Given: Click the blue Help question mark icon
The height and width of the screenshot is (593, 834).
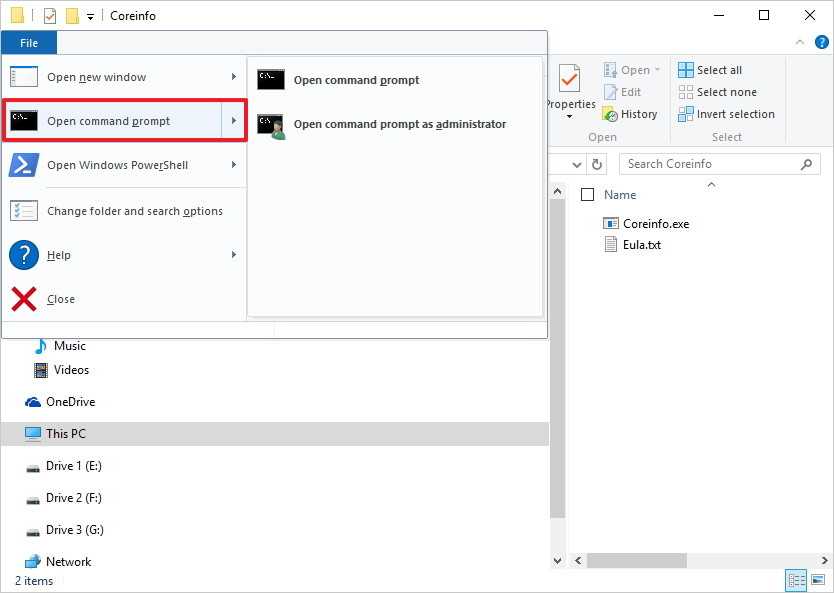Looking at the screenshot, I should pyautogui.click(x=24, y=255).
